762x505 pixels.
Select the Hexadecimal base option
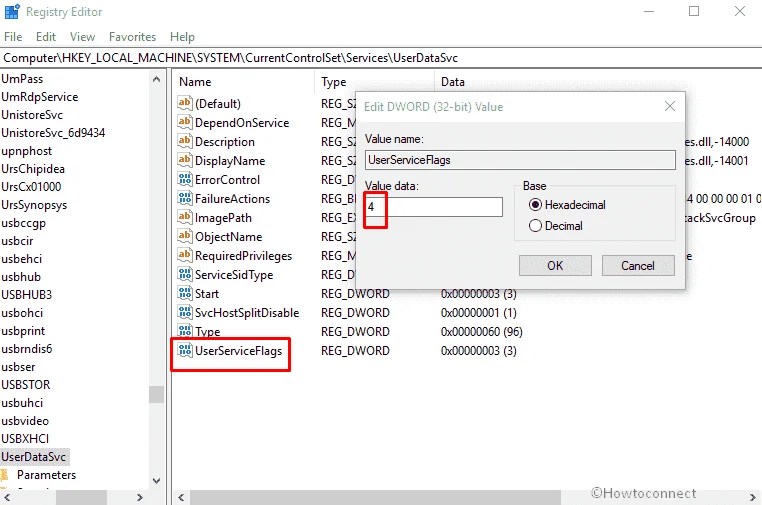tap(535, 205)
